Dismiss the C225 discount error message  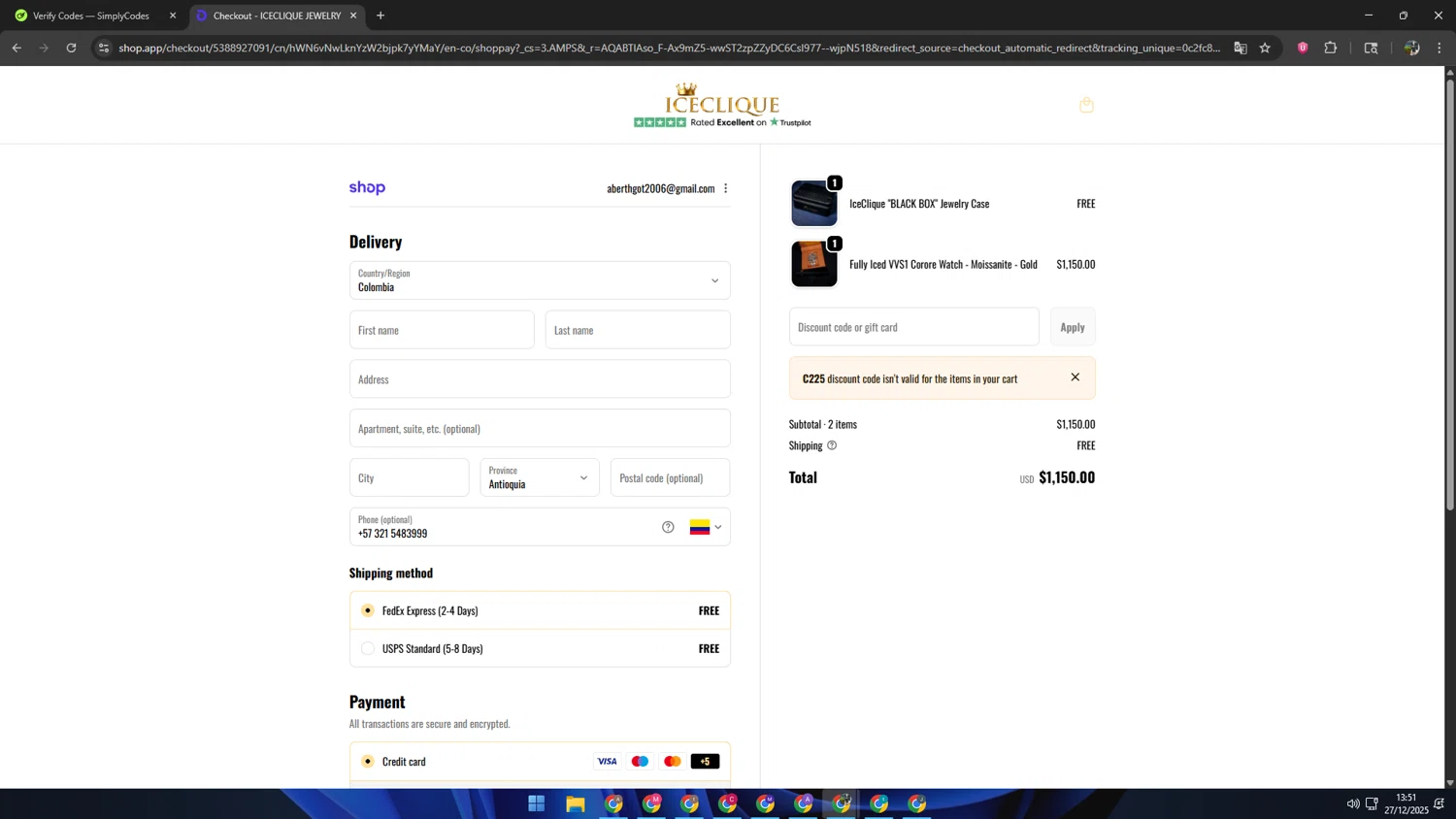[x=1075, y=377]
